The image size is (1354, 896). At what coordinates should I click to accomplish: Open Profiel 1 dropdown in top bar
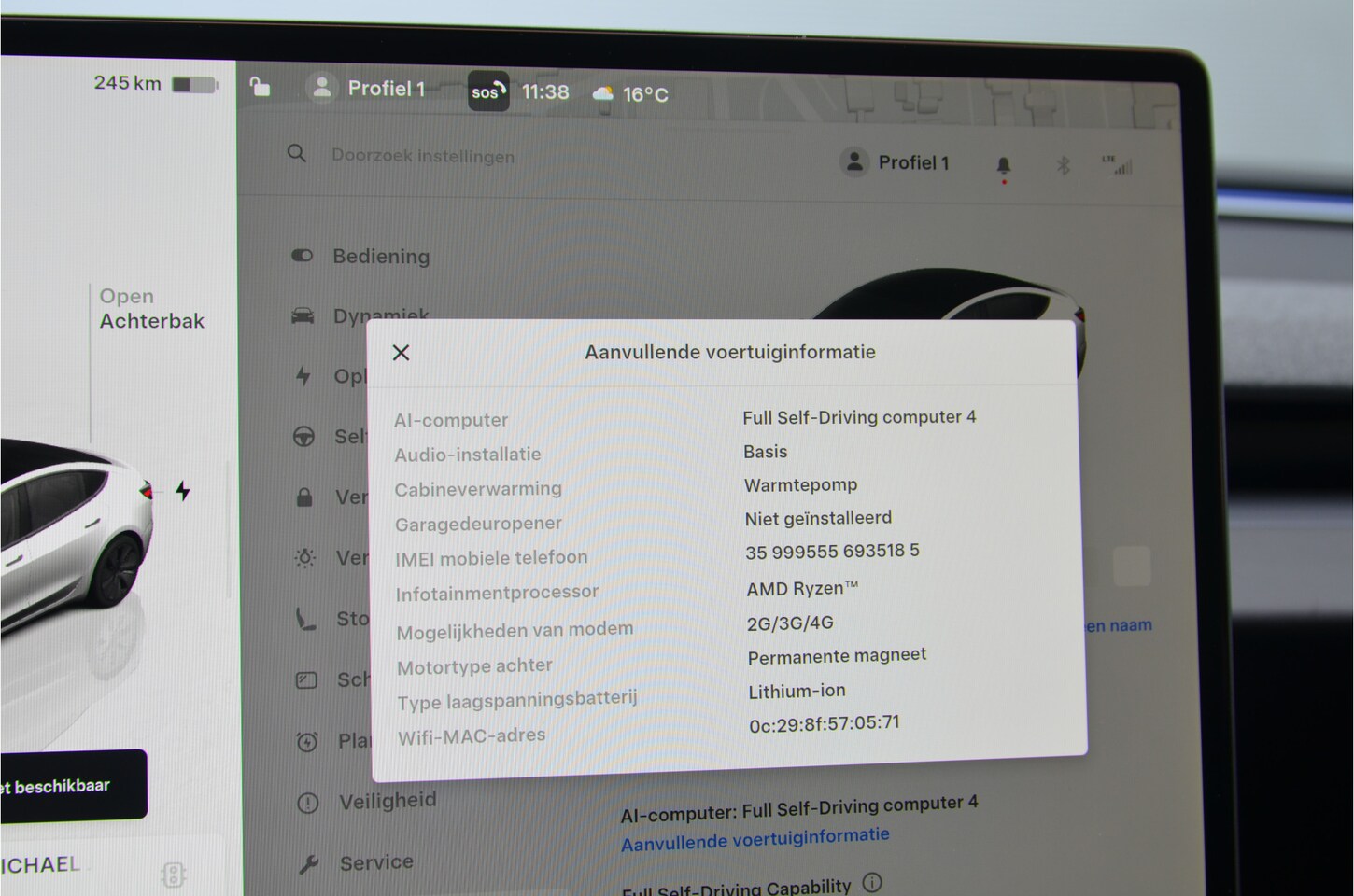pyautogui.click(x=367, y=89)
